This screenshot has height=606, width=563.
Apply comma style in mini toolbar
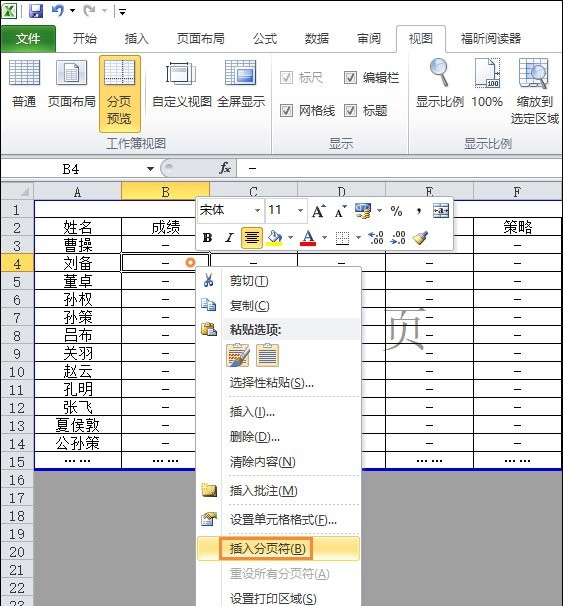(x=418, y=211)
